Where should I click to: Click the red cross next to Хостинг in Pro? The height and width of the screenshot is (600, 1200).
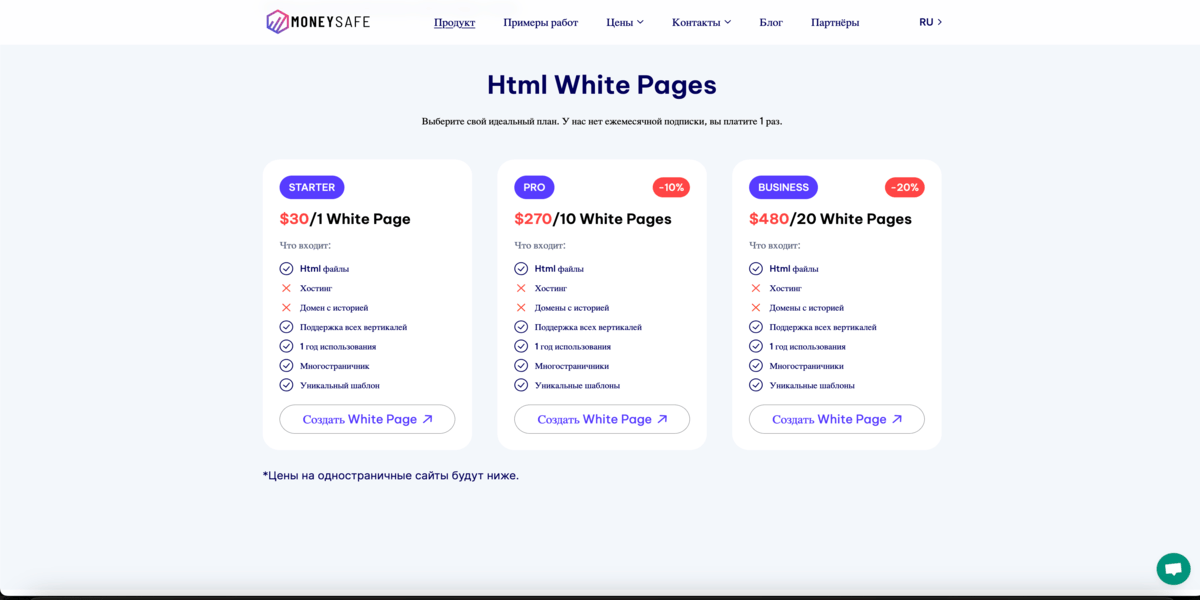point(521,288)
